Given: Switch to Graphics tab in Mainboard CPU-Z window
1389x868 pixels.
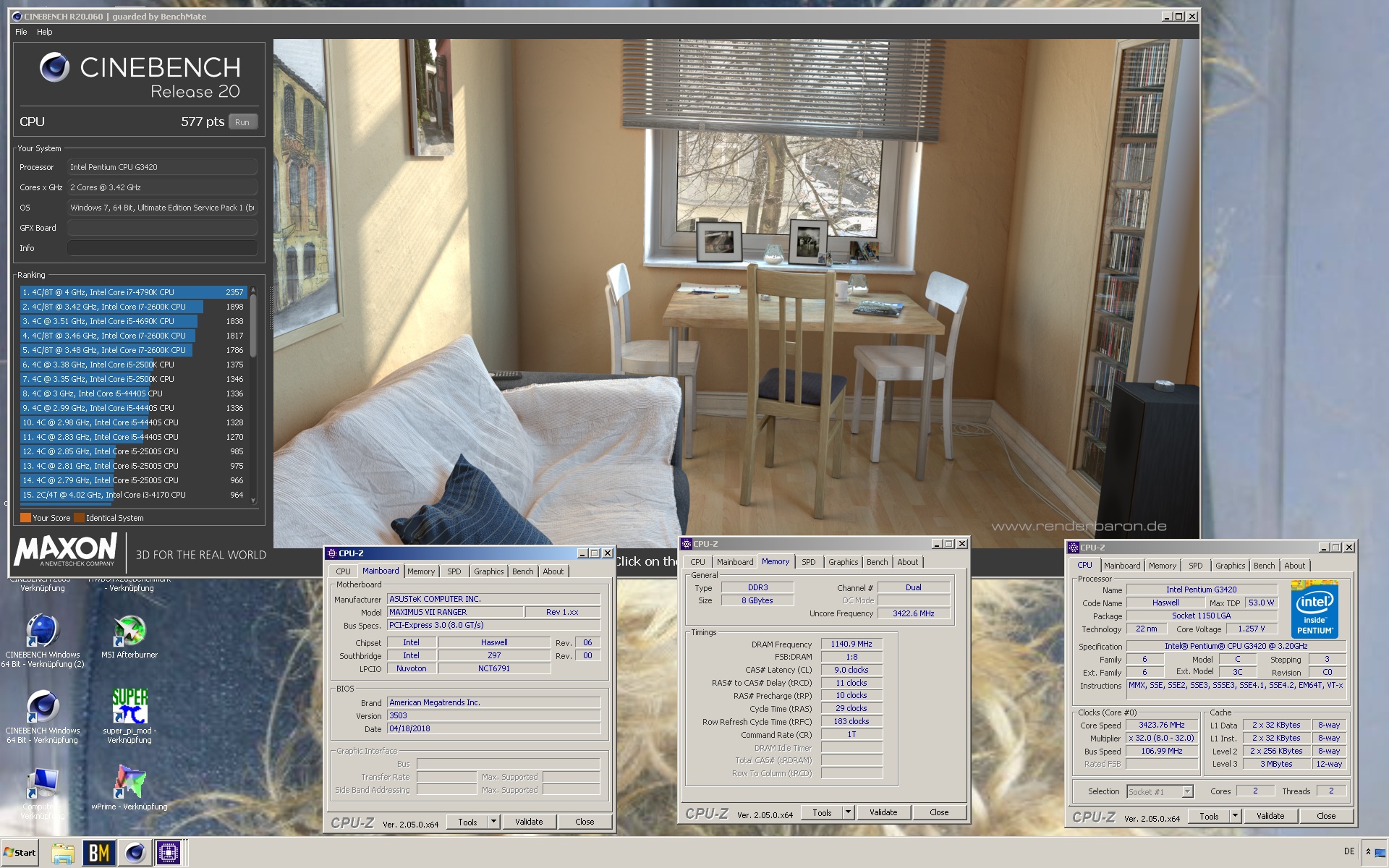Looking at the screenshot, I should click(488, 571).
